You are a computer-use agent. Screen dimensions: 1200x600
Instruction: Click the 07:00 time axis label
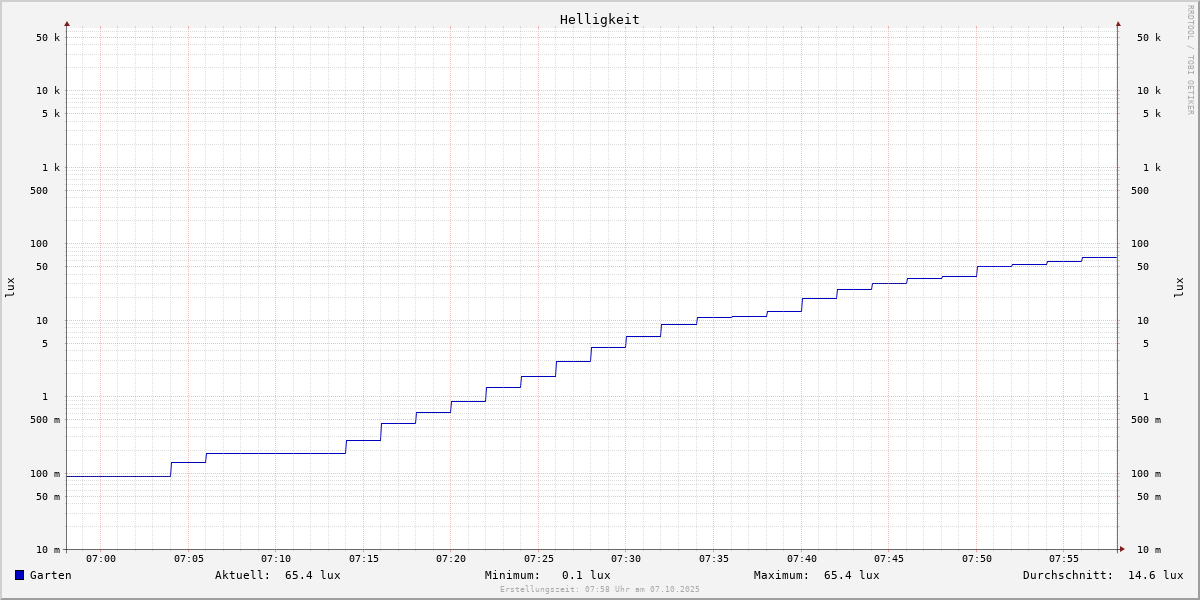click(101, 558)
